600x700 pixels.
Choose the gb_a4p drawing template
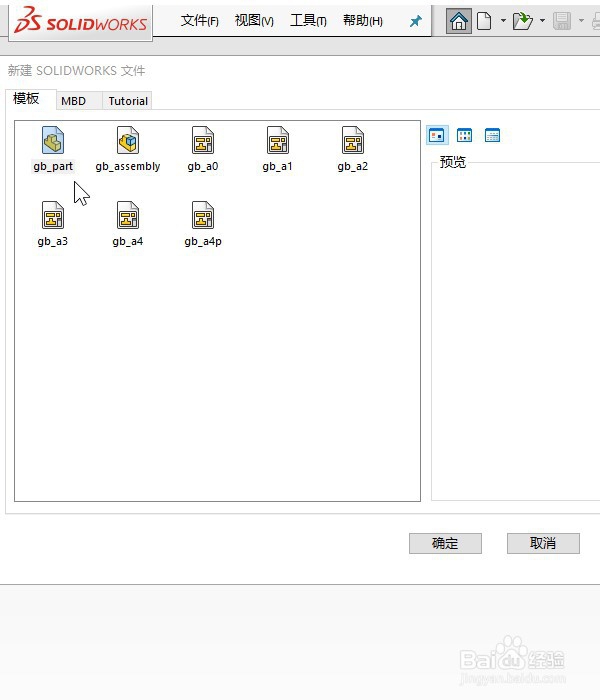pos(203,215)
